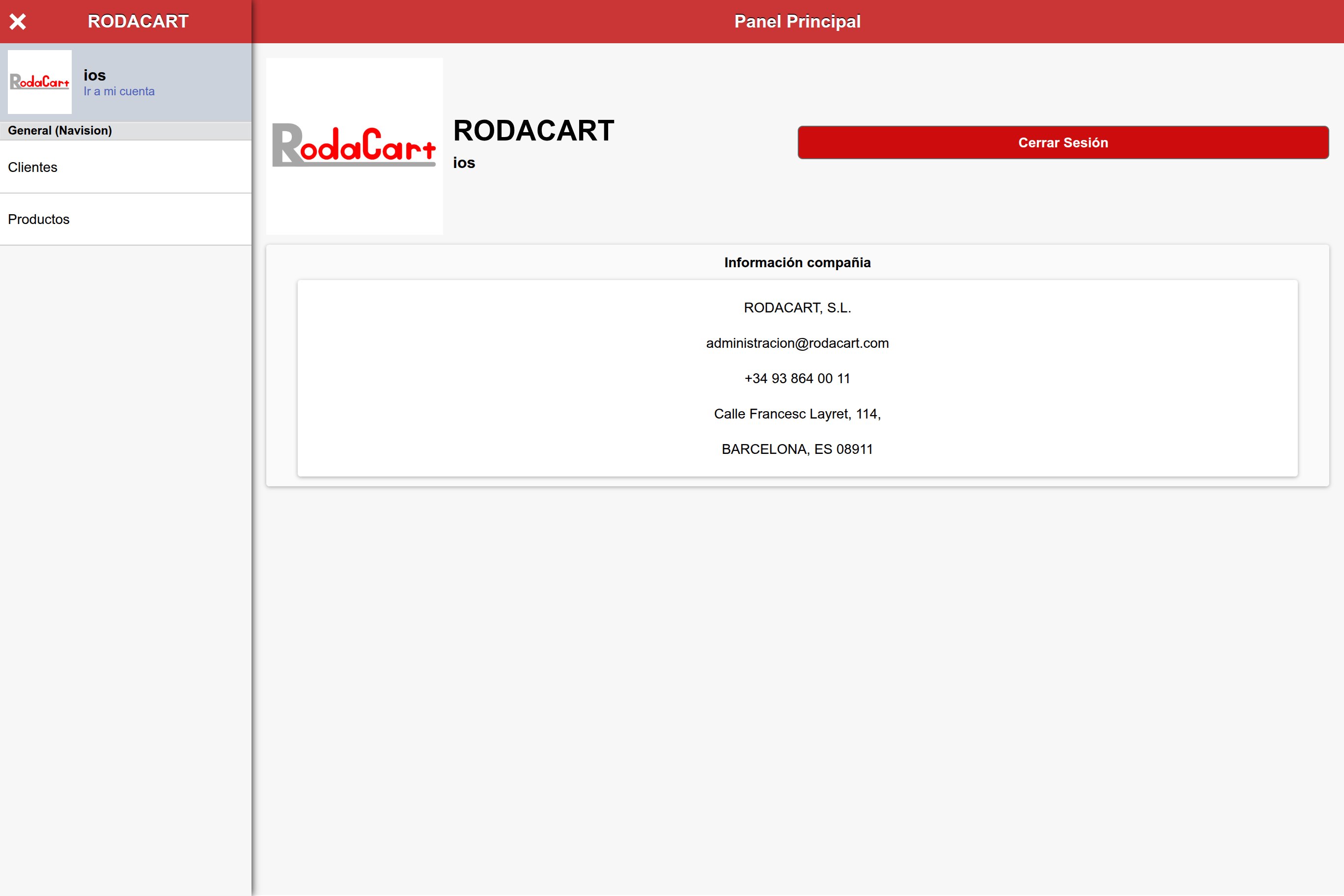
Task: Click the BARCELONA, ES 08911 line
Action: [x=797, y=449]
